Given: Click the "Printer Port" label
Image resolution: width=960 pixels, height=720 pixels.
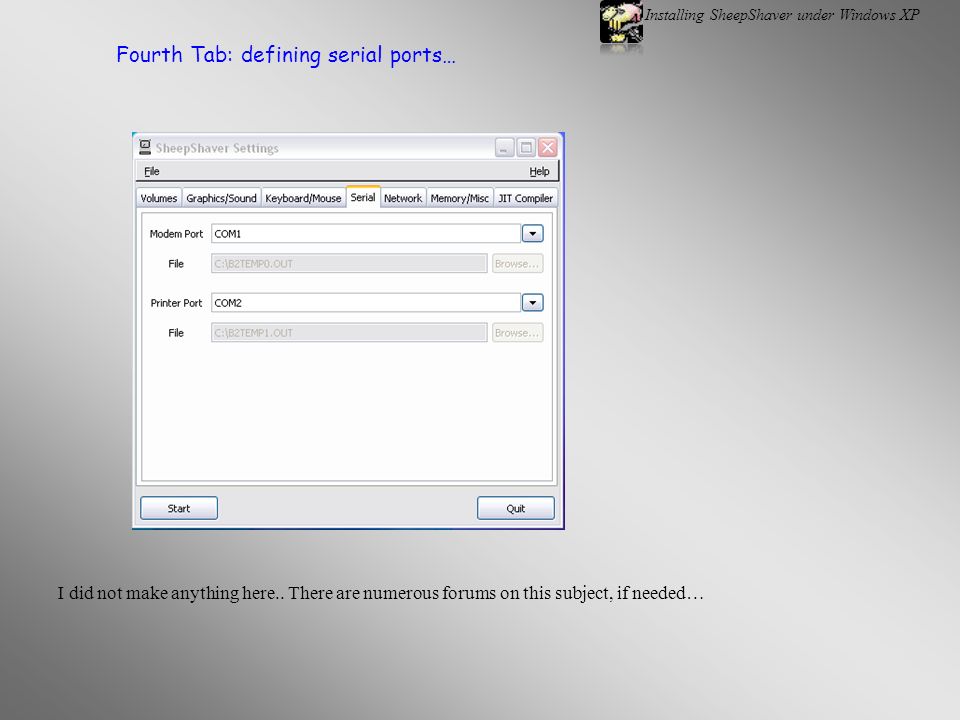Looking at the screenshot, I should click(176, 303).
